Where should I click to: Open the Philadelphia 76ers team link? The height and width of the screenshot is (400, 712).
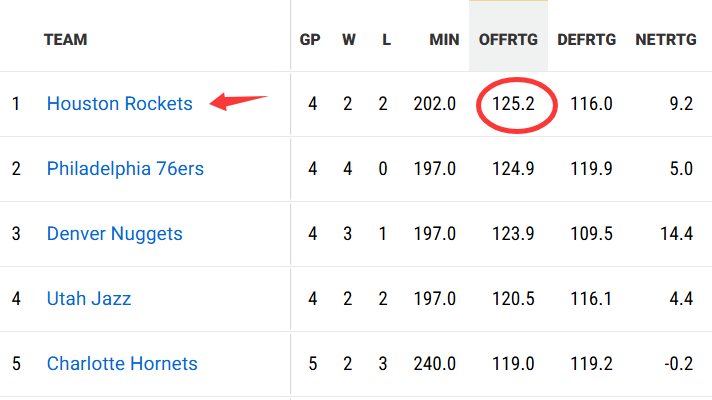(x=125, y=169)
